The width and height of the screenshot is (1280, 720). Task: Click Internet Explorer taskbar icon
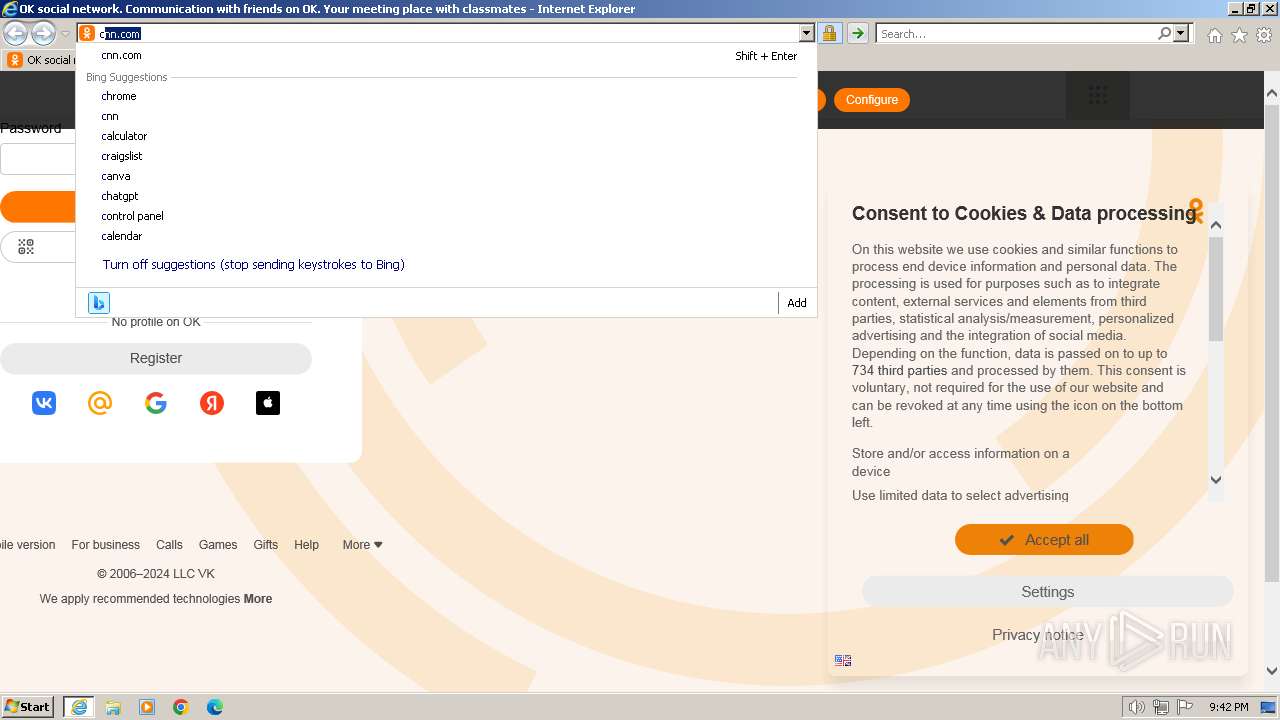(x=79, y=707)
